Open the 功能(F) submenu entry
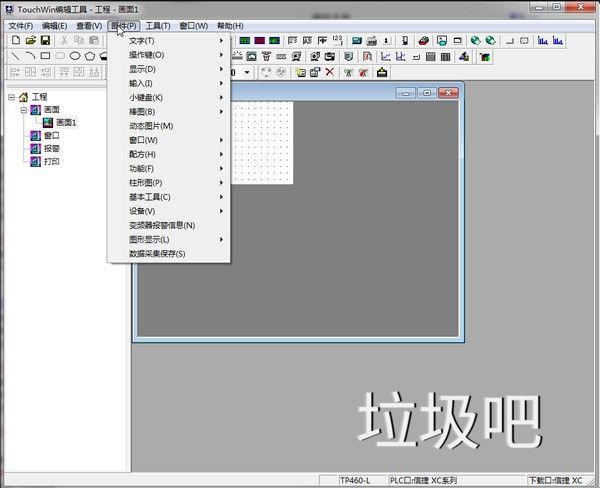The height and width of the screenshot is (488, 600). click(169, 168)
